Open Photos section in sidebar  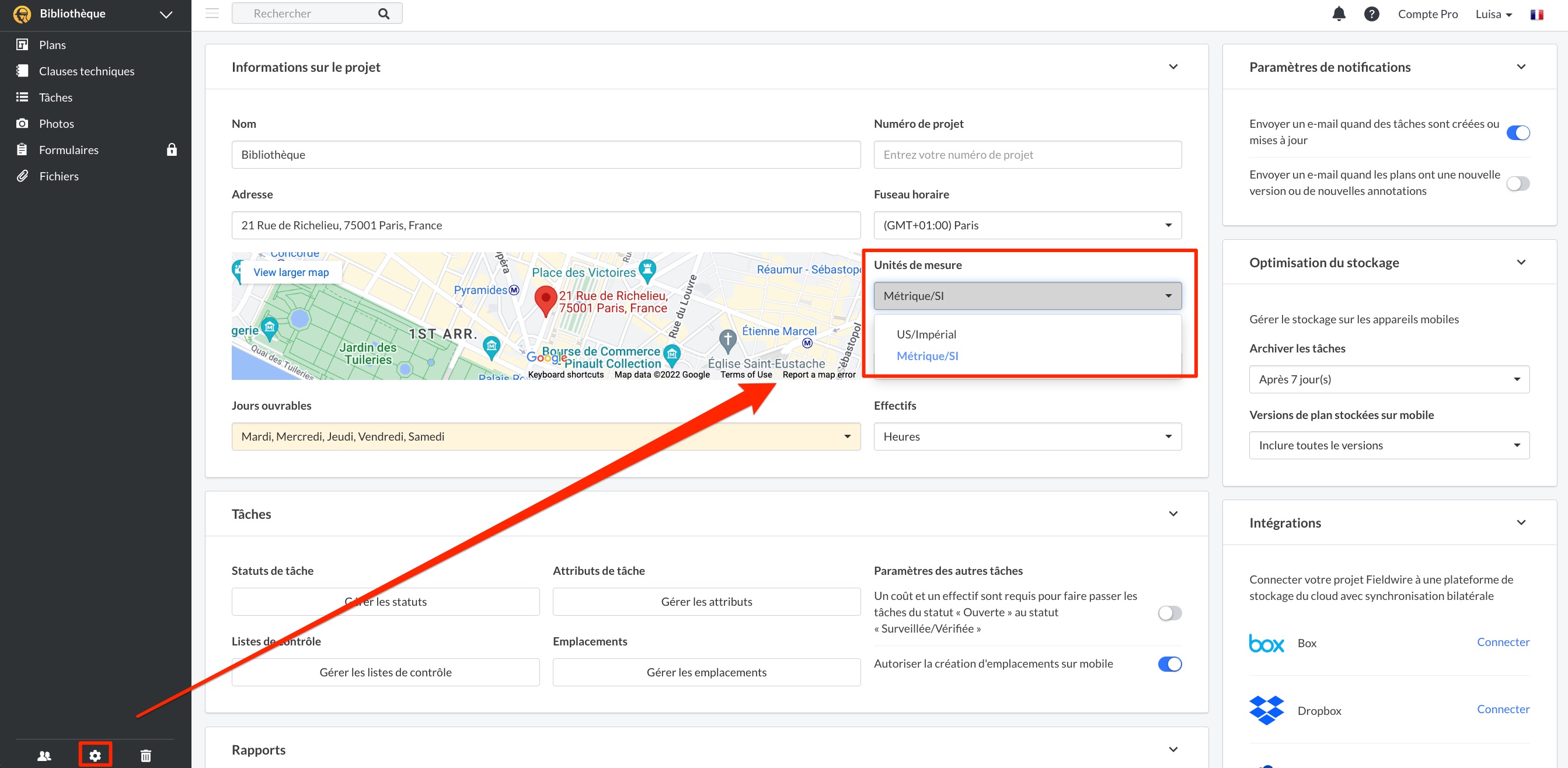(56, 123)
